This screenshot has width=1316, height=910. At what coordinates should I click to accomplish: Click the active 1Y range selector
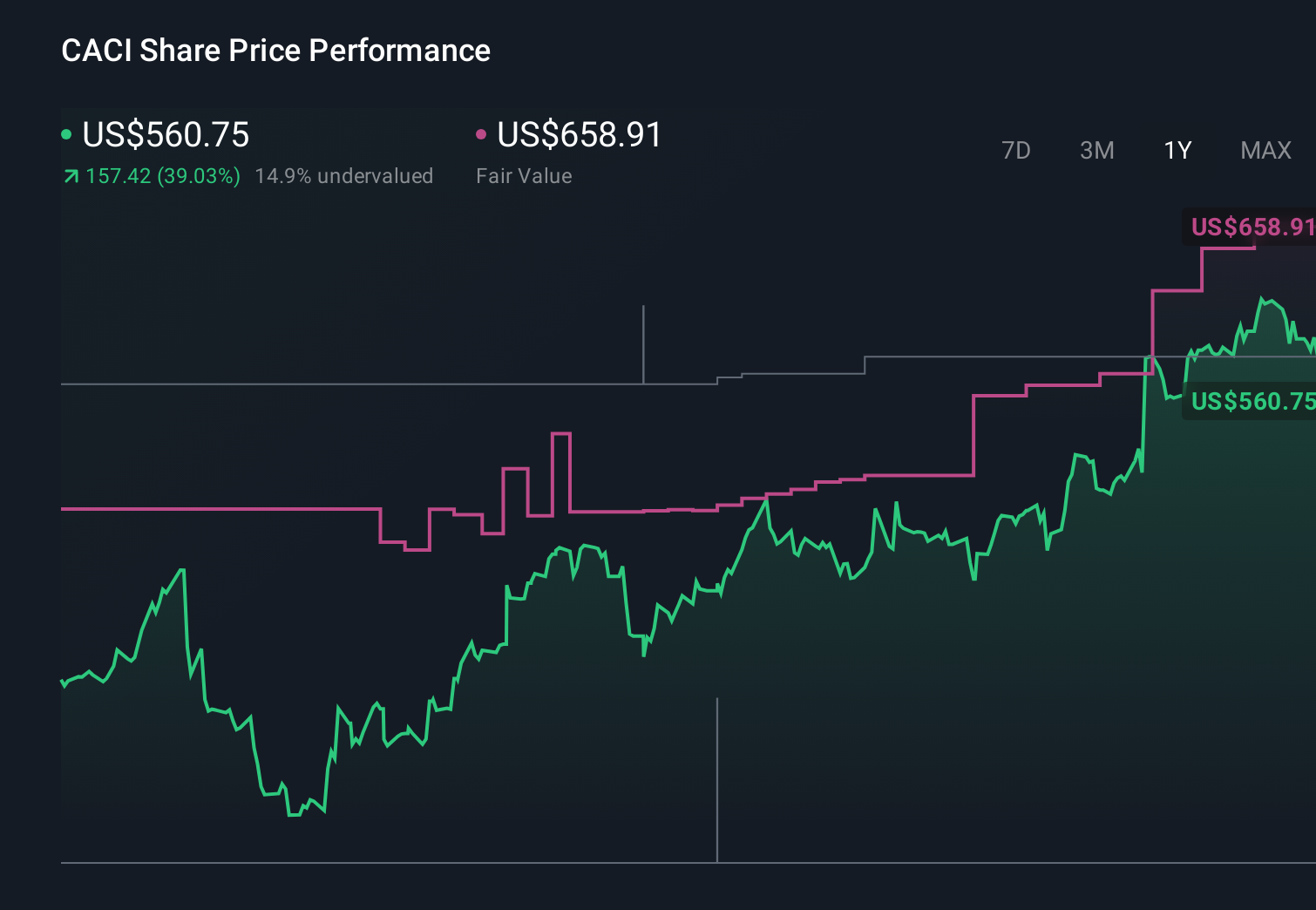1177,150
